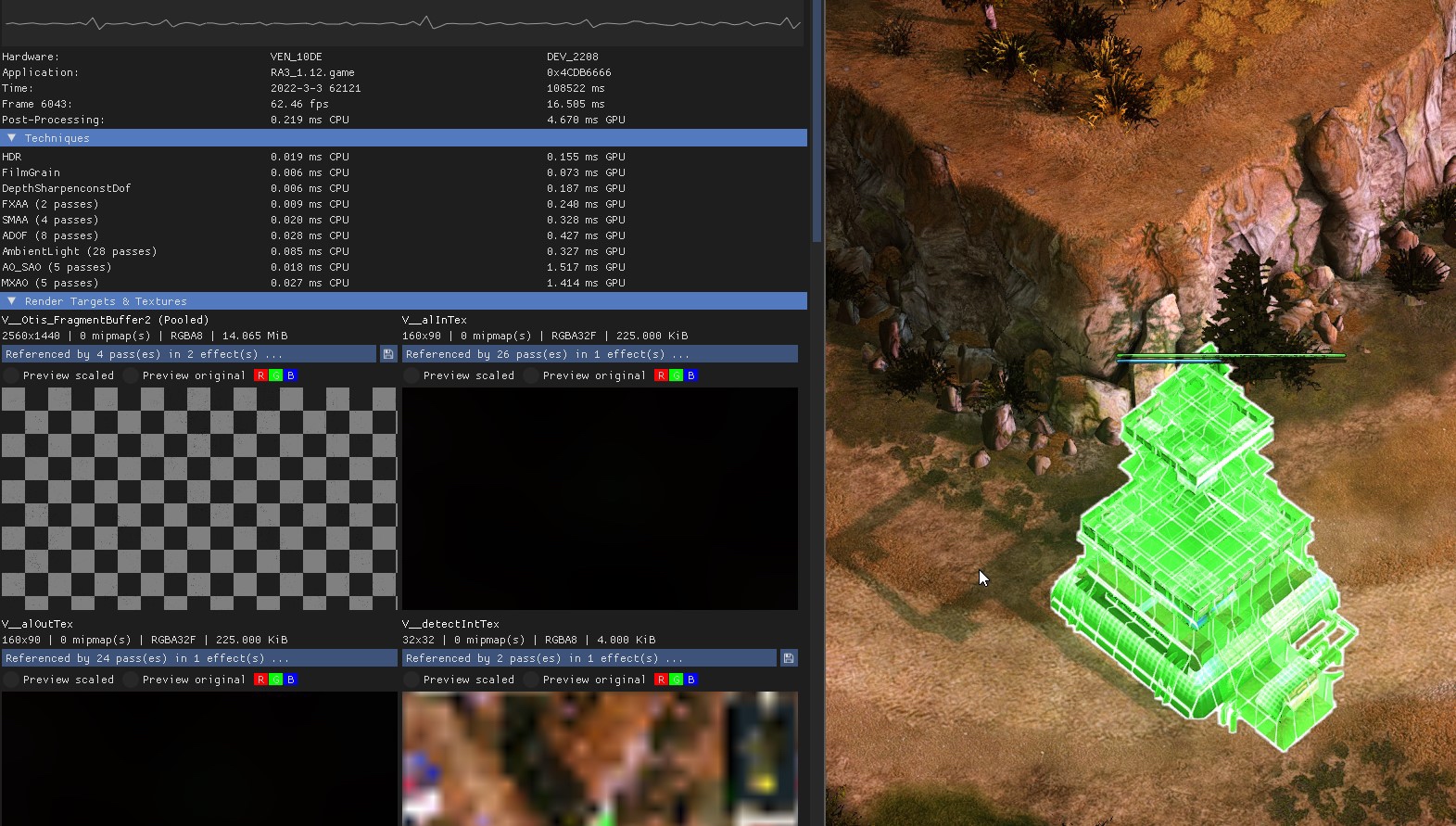Select Preview scaled for V__alInTex
This screenshot has width=1456, height=826.
459,375
